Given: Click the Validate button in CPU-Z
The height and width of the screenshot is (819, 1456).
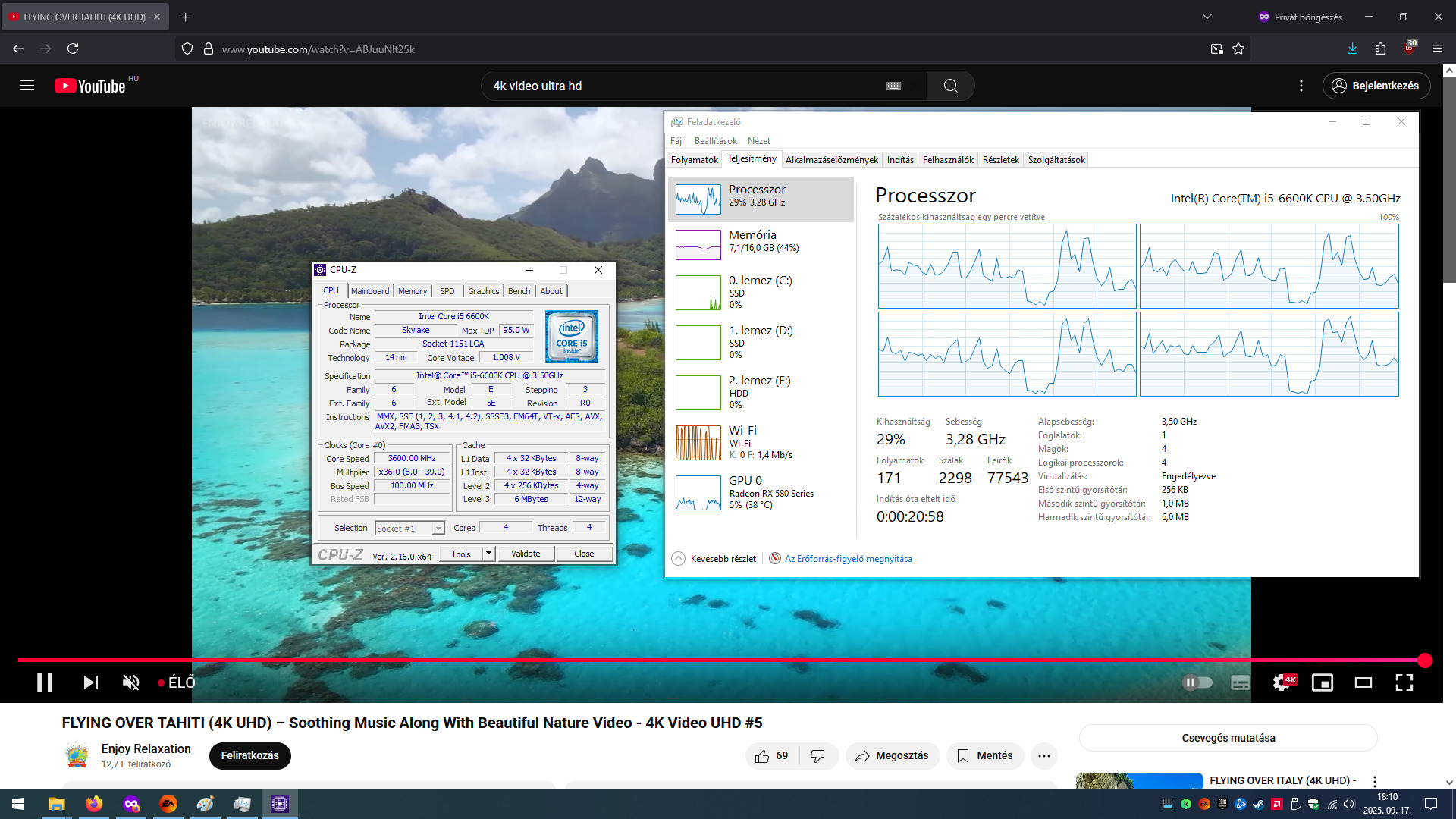Looking at the screenshot, I should [526, 554].
